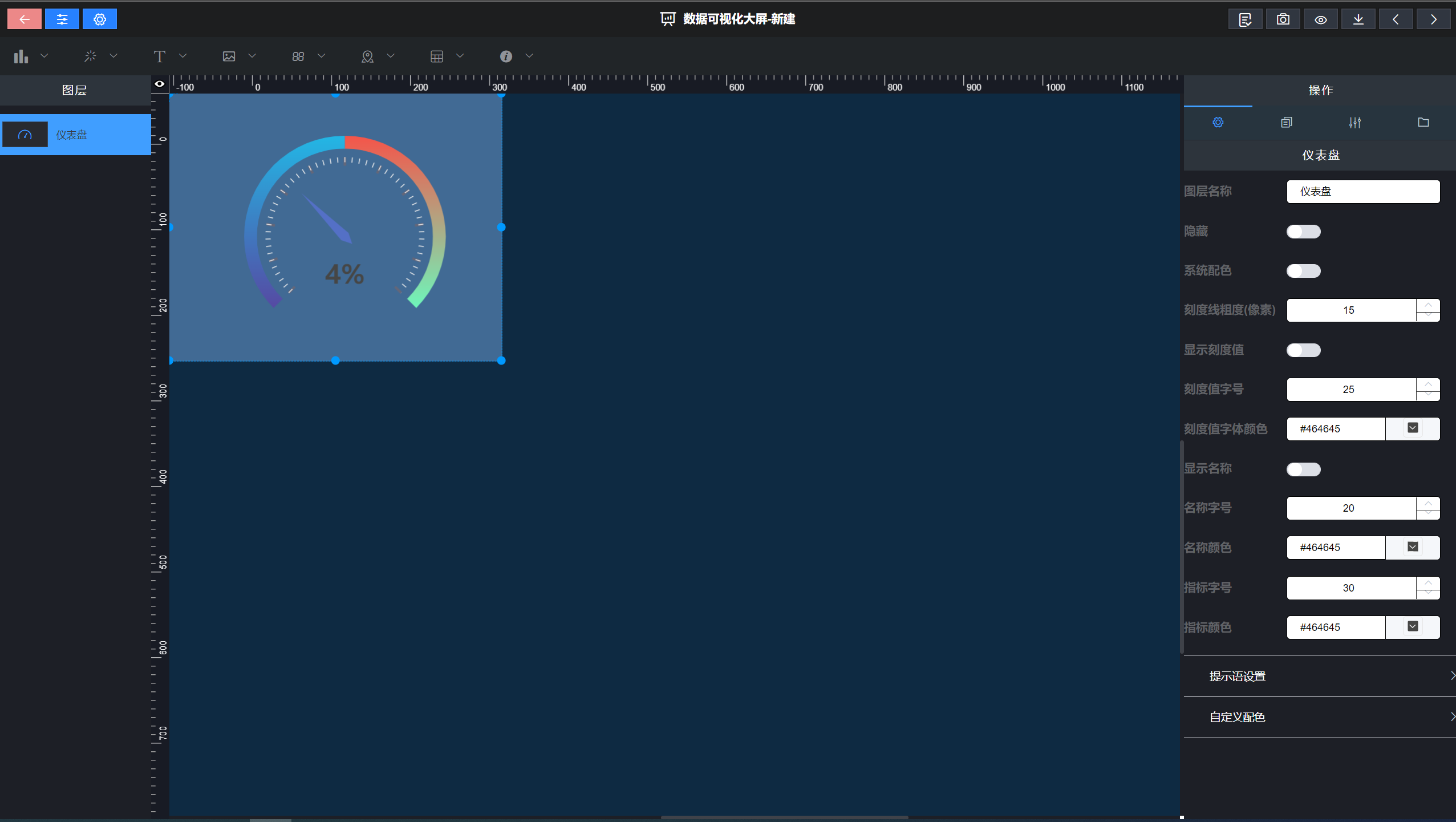Expand the image component dropdown arrow
Screen dimensions: 1456x822
(x=252, y=55)
